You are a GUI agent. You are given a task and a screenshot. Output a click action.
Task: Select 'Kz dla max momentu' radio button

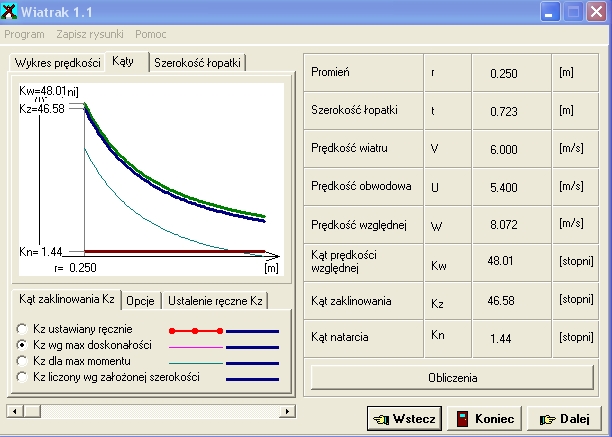[x=22, y=360]
